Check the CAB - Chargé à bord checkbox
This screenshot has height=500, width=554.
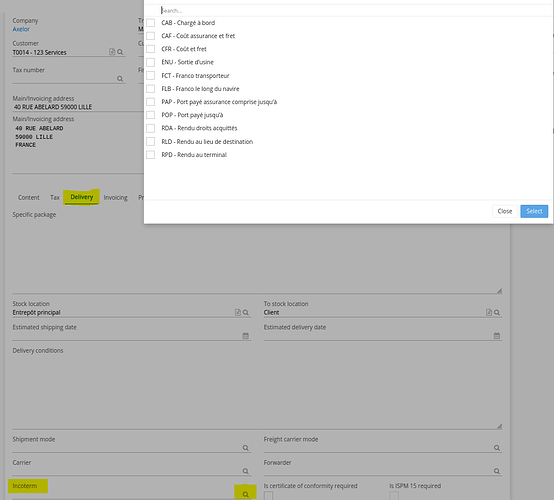[x=151, y=23]
